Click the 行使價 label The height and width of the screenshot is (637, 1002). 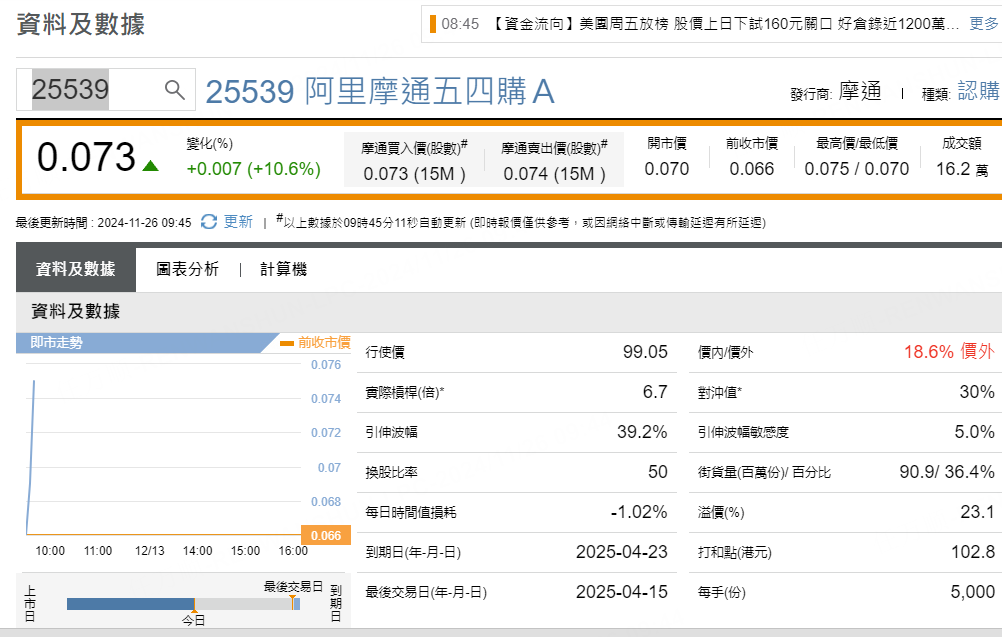[385, 353]
